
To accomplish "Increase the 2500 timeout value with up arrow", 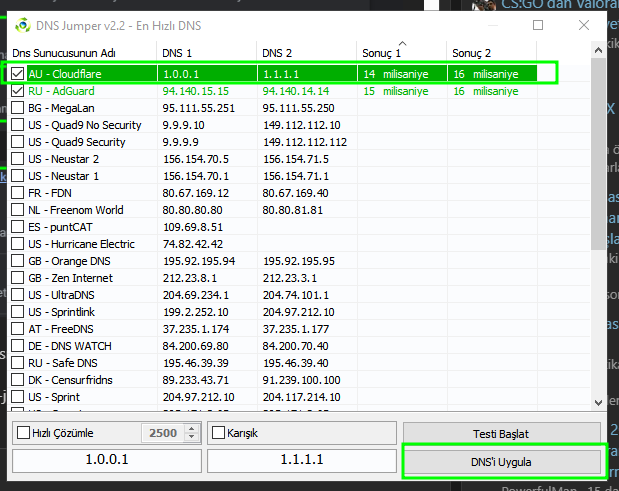I will pyautogui.click(x=191, y=429).
